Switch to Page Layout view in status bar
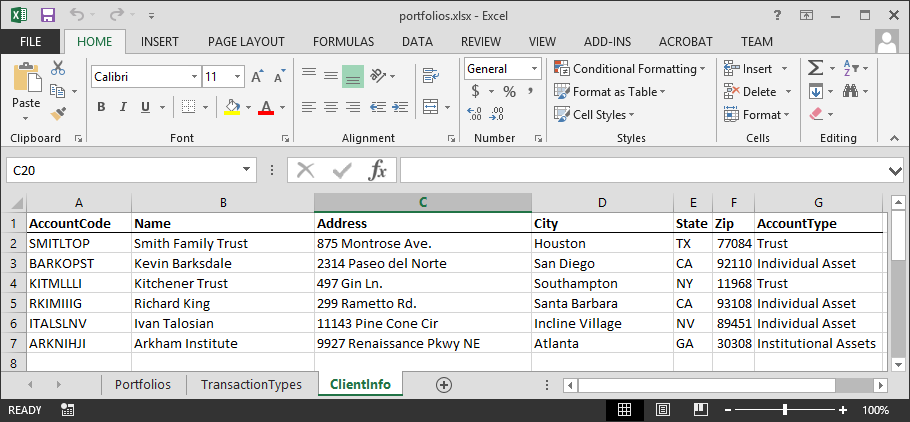Viewport: 910px width, 422px height. coord(662,410)
